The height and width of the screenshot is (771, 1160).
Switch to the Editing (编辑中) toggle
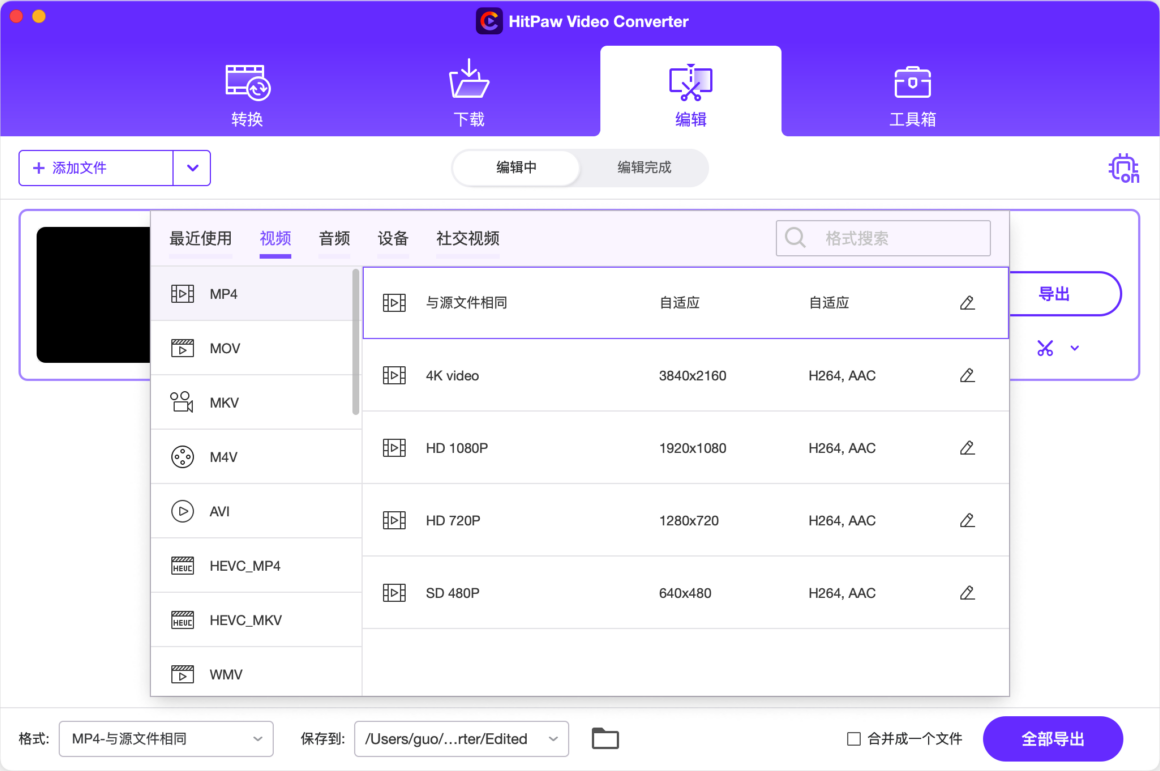pos(516,167)
